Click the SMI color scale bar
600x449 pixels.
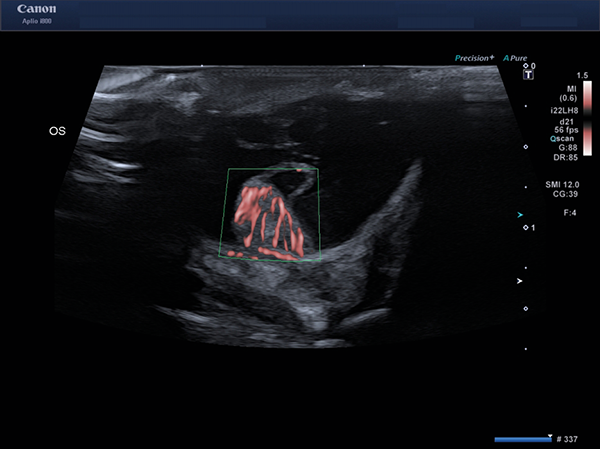(587, 118)
